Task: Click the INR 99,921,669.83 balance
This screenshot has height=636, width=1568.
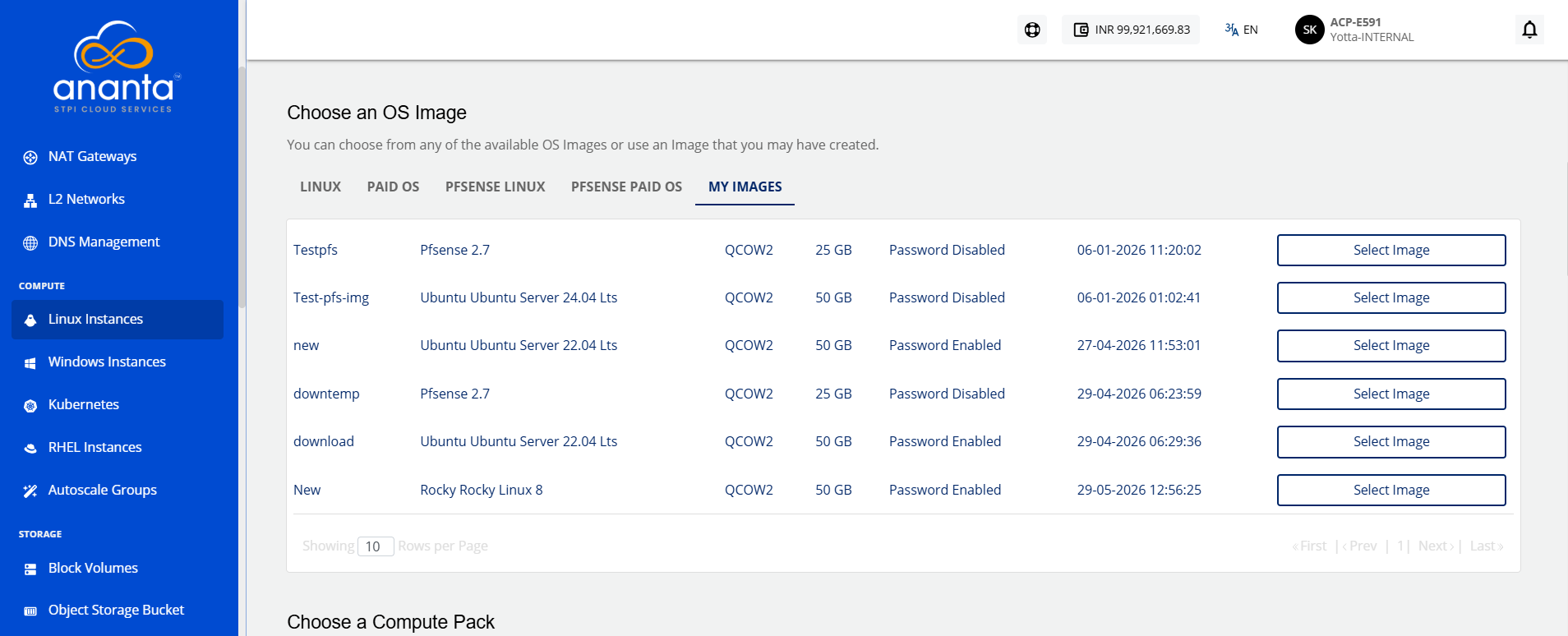Action: point(1142,30)
